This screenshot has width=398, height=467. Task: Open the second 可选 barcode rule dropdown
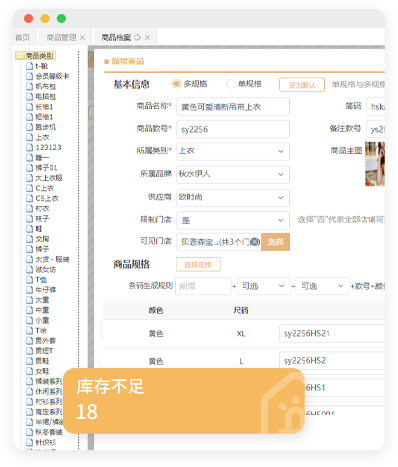[322, 286]
